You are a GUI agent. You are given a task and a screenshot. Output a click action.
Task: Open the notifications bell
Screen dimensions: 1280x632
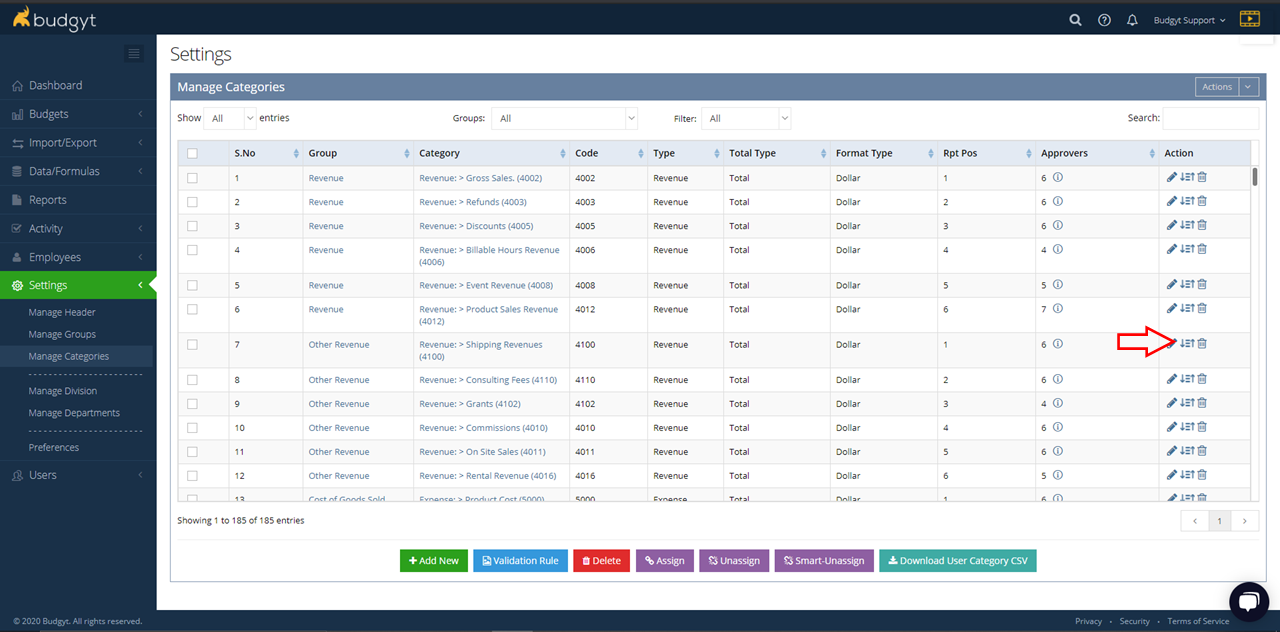1132,20
